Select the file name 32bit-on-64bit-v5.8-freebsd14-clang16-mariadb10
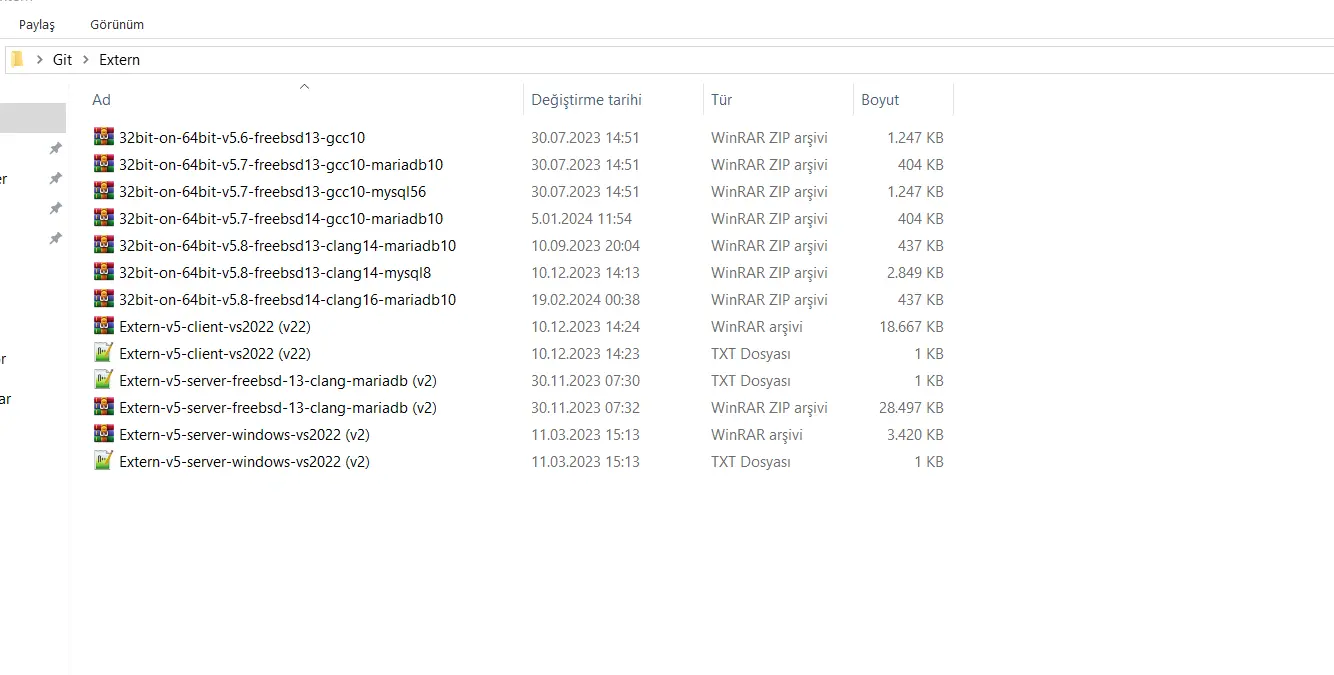Viewport: 1334px width, 675px height. (x=288, y=300)
